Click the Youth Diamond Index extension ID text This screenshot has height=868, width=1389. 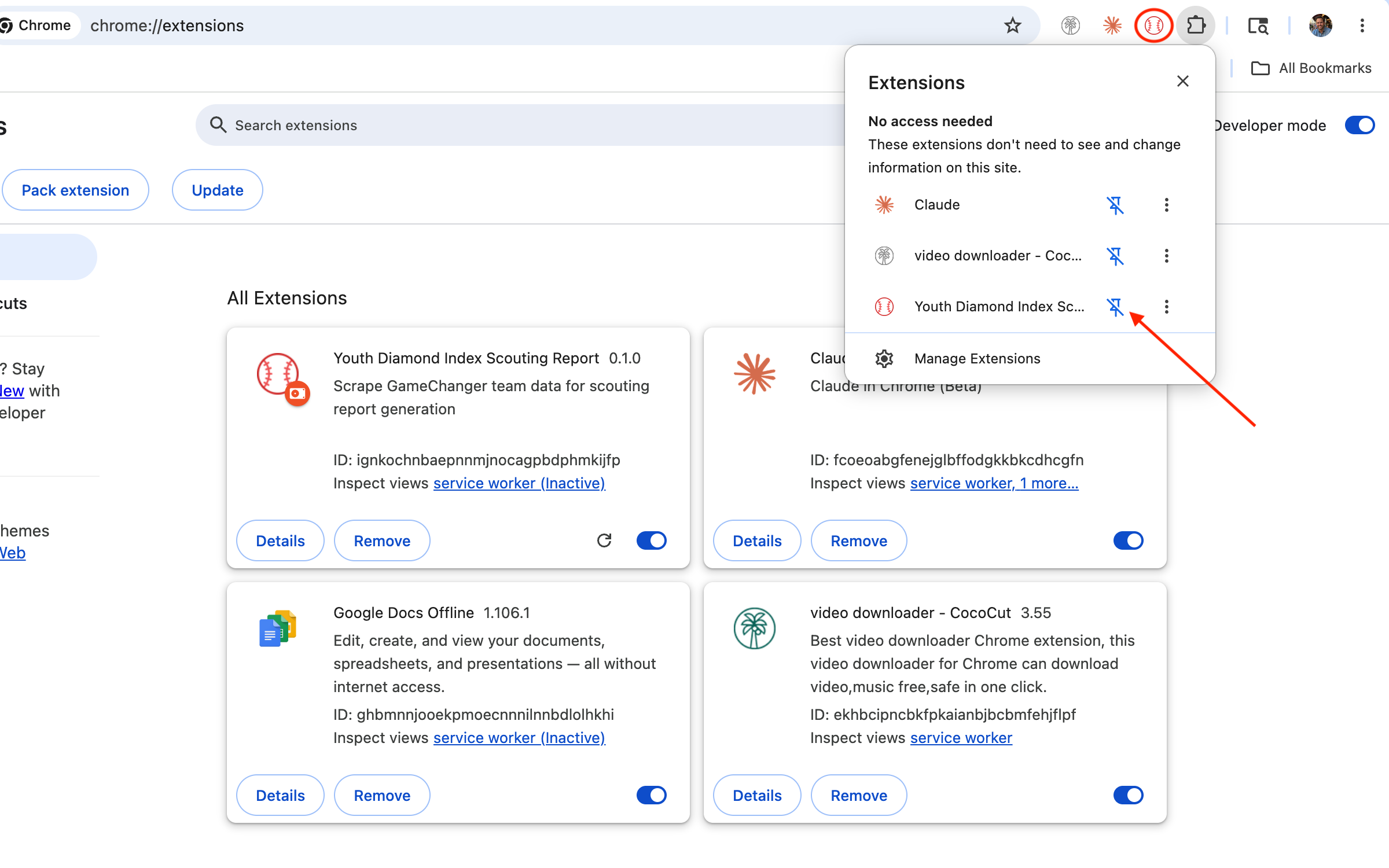coord(477,460)
